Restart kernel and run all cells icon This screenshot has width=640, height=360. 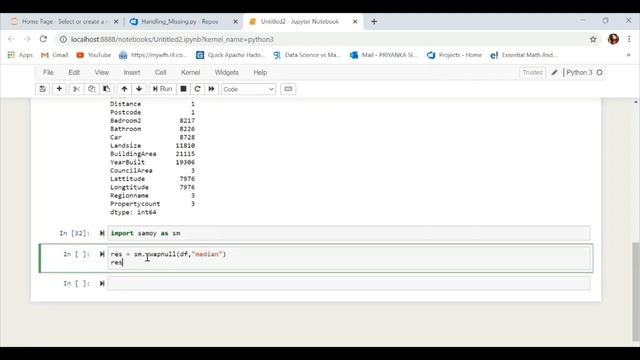tap(211, 89)
